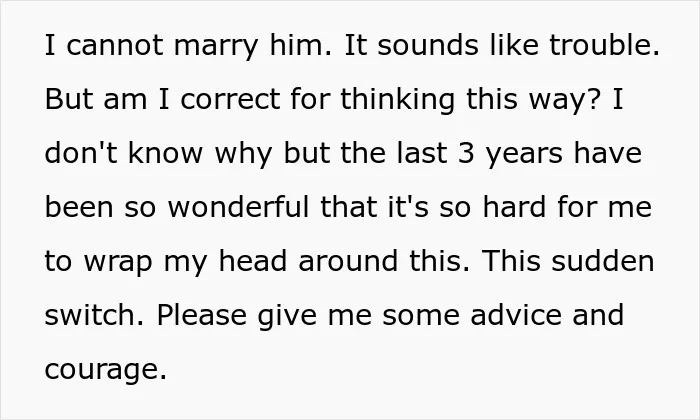Click the word 'advice' in the sixth line
700x420 pixels.
coord(516,315)
